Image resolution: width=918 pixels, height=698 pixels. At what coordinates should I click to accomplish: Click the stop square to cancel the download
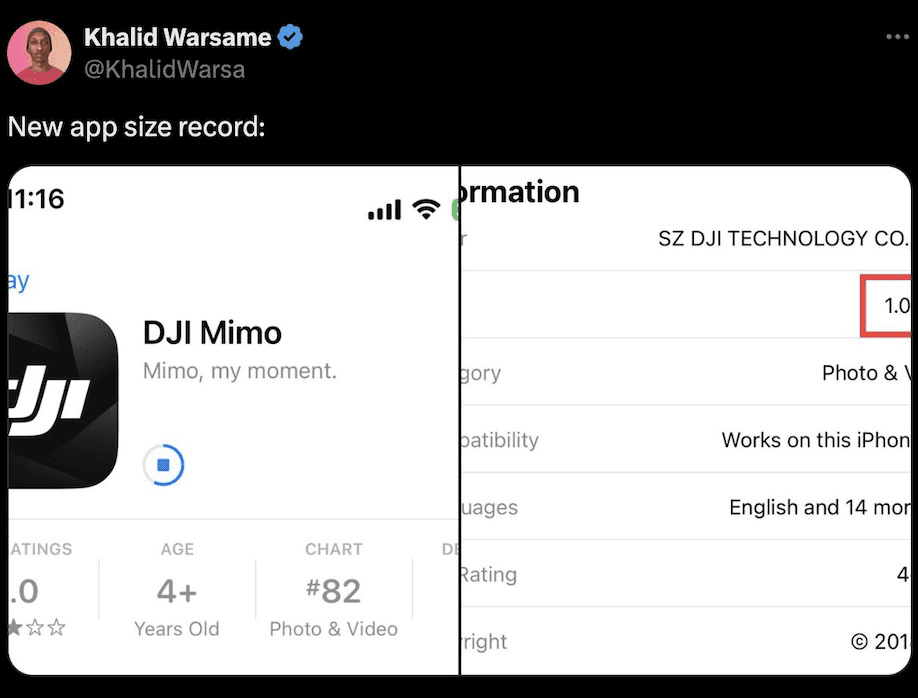coord(163,465)
